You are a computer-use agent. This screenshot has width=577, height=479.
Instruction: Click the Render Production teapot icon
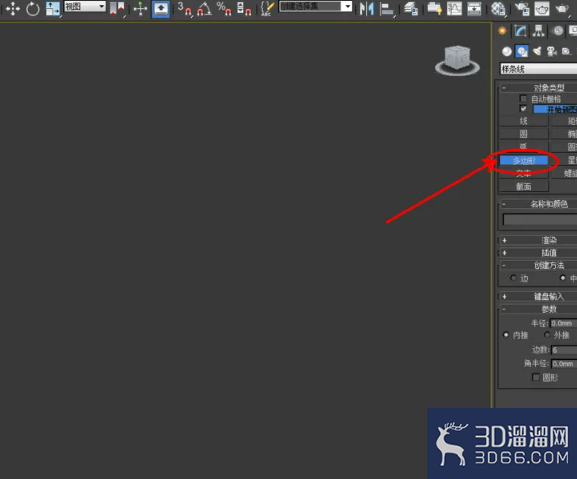[562, 8]
